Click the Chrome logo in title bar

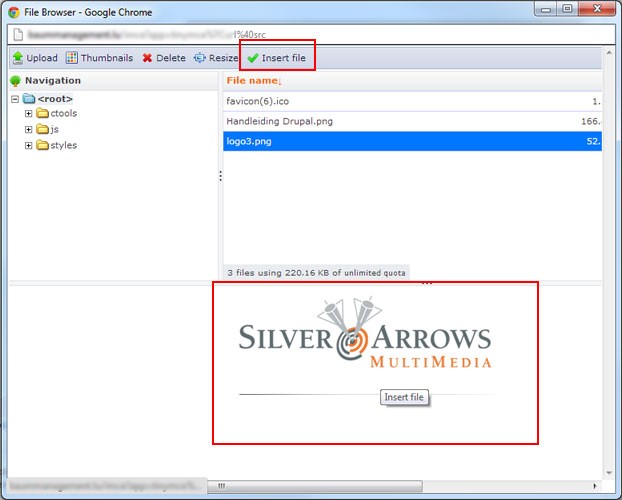click(14, 12)
